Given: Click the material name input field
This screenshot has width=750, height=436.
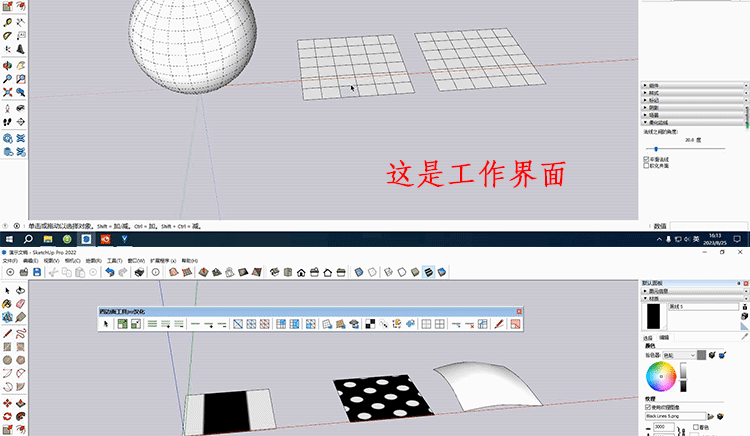Looking at the screenshot, I should 703,306.
